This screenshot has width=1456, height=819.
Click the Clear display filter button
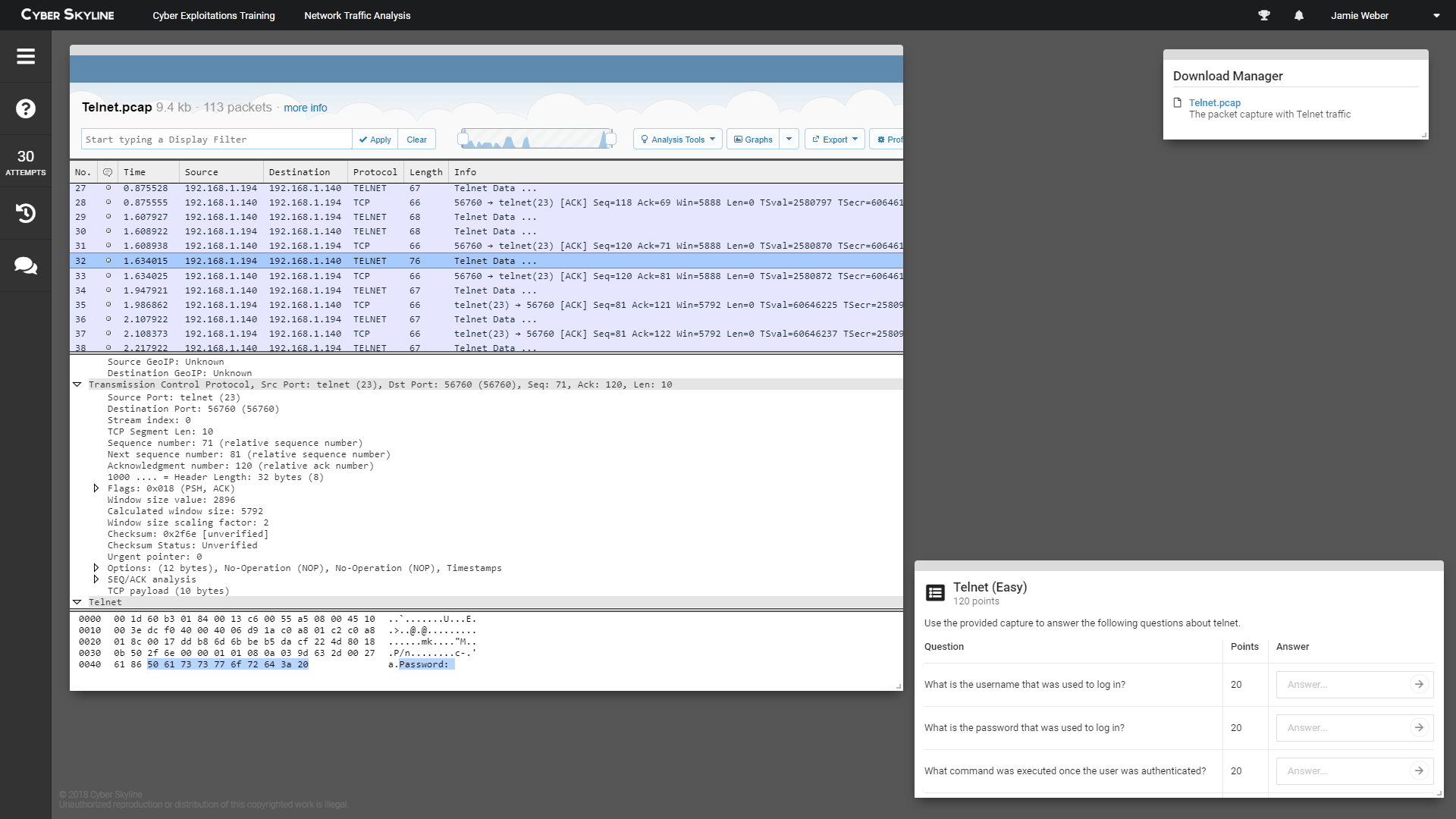coord(417,139)
